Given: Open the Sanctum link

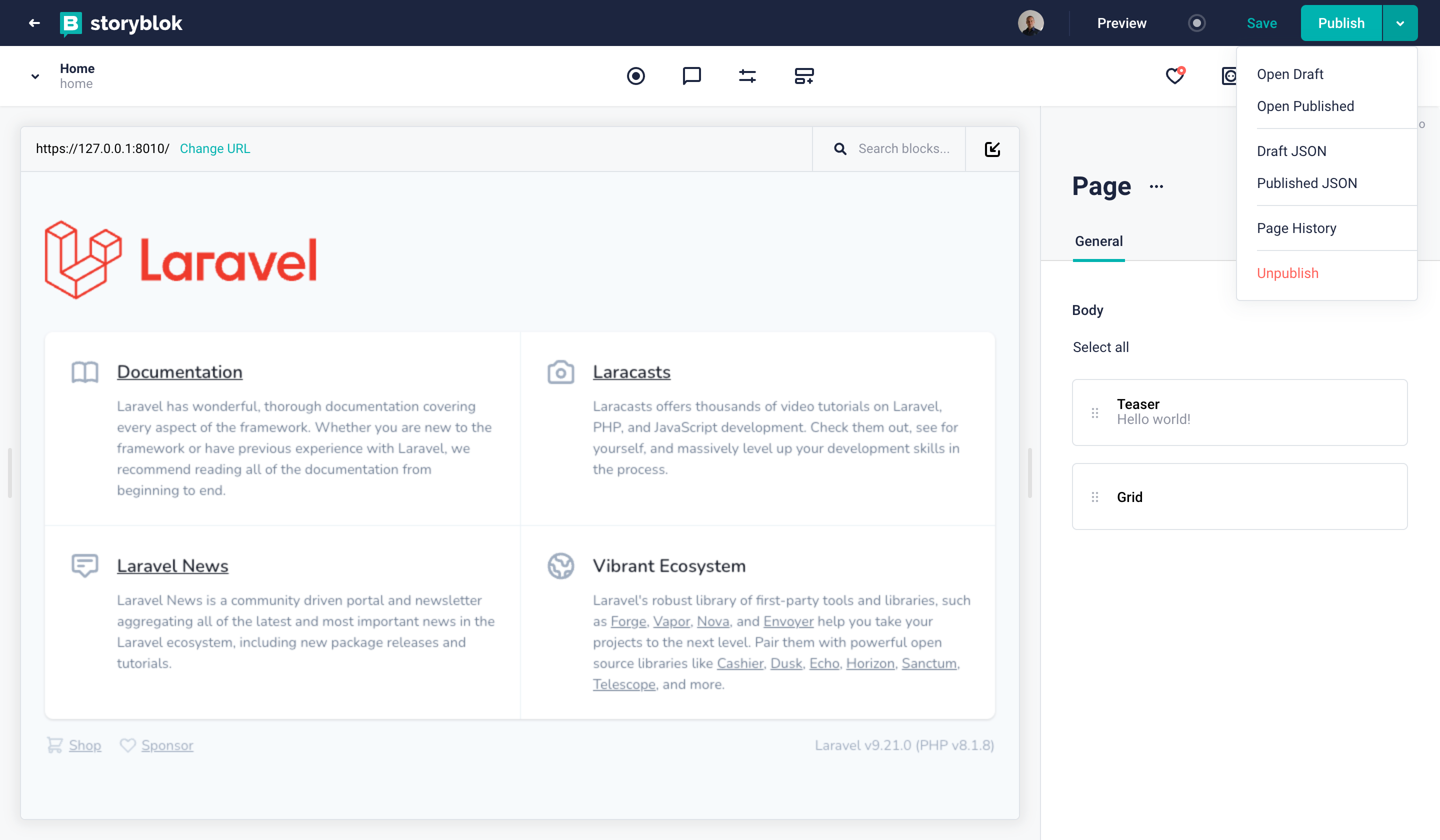Looking at the screenshot, I should (x=928, y=663).
